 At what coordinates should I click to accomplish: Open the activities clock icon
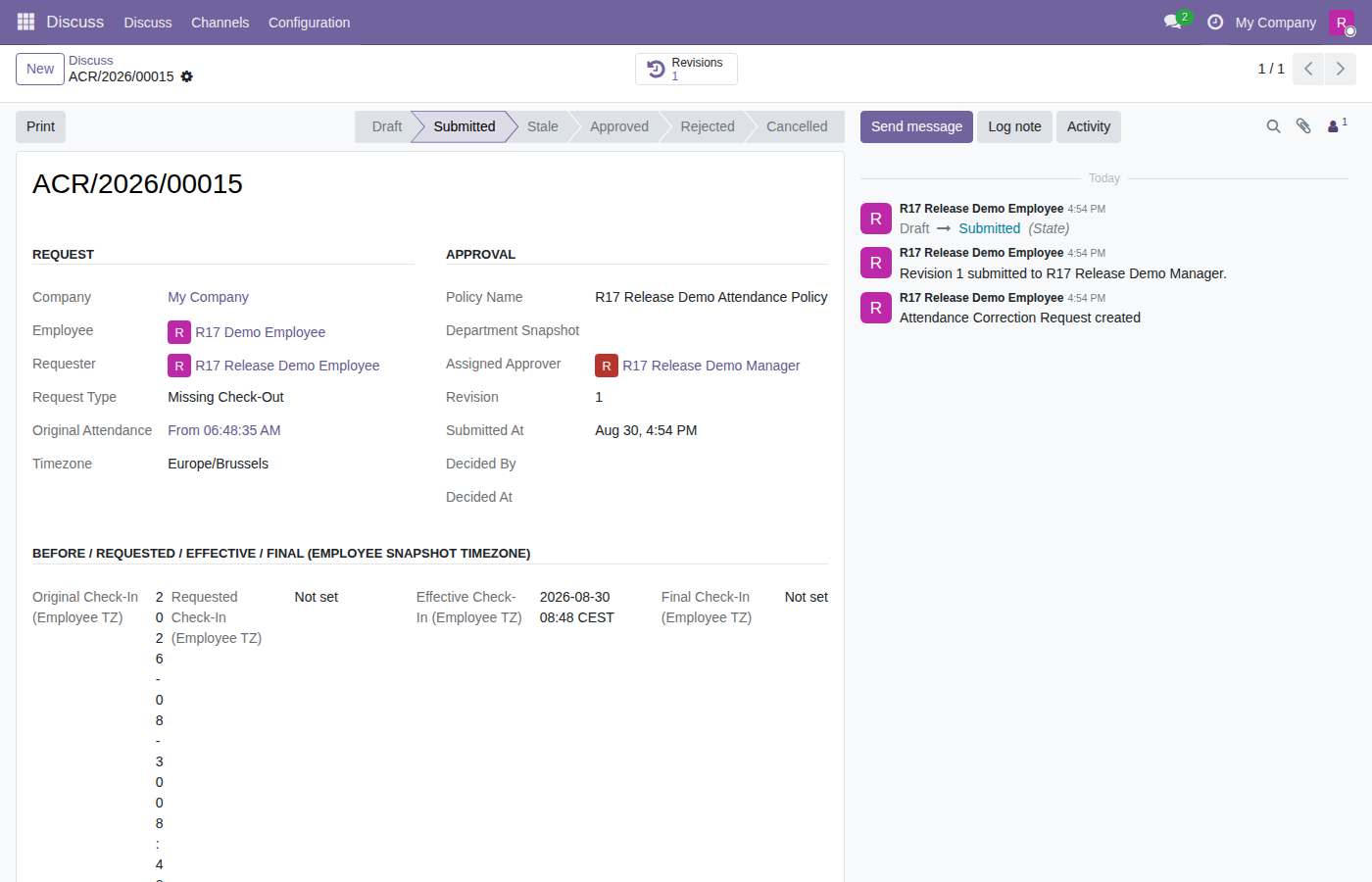1215,22
